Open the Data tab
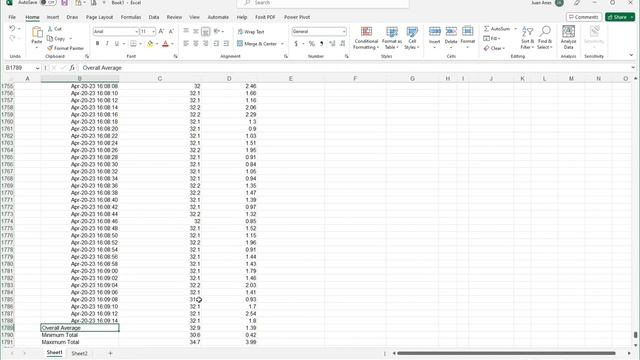This screenshot has width=640, height=360. click(153, 17)
